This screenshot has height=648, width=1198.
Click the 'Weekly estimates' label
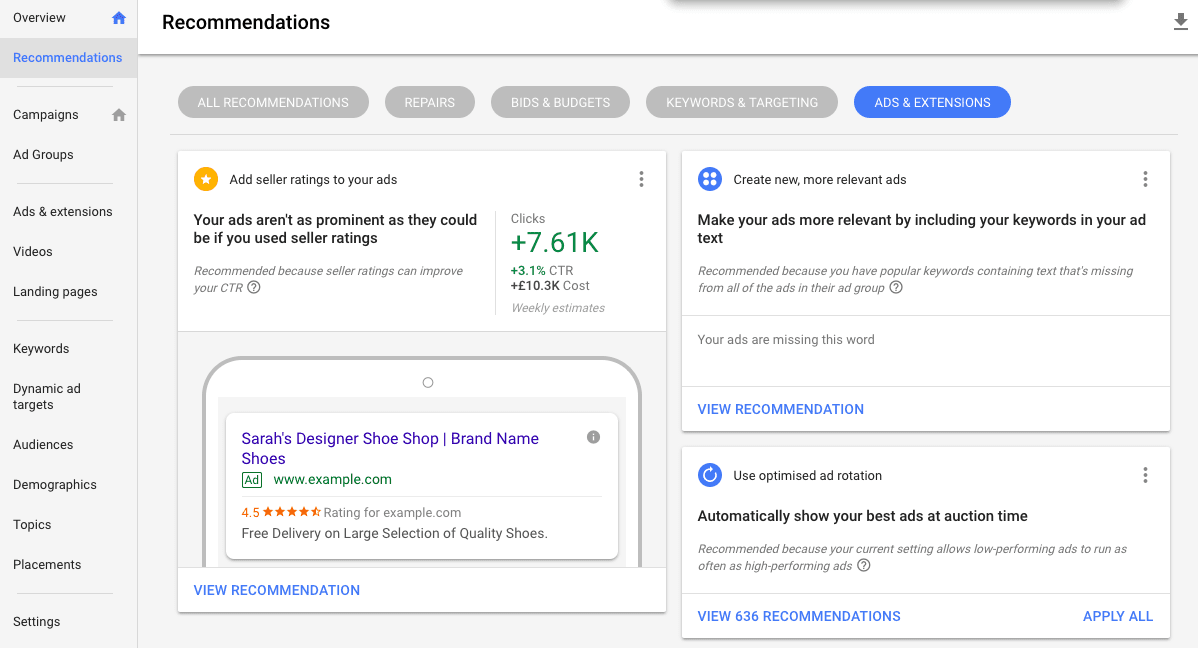pyautogui.click(x=558, y=308)
